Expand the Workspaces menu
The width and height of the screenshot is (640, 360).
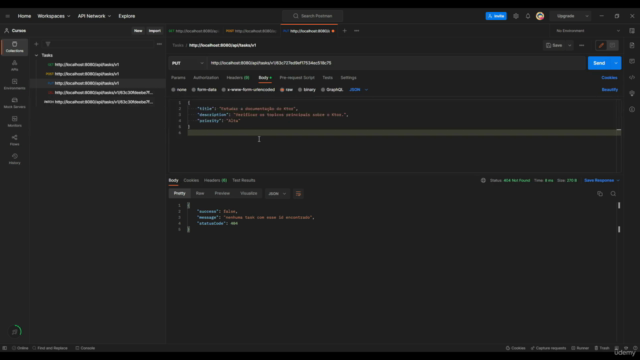[x=53, y=16]
